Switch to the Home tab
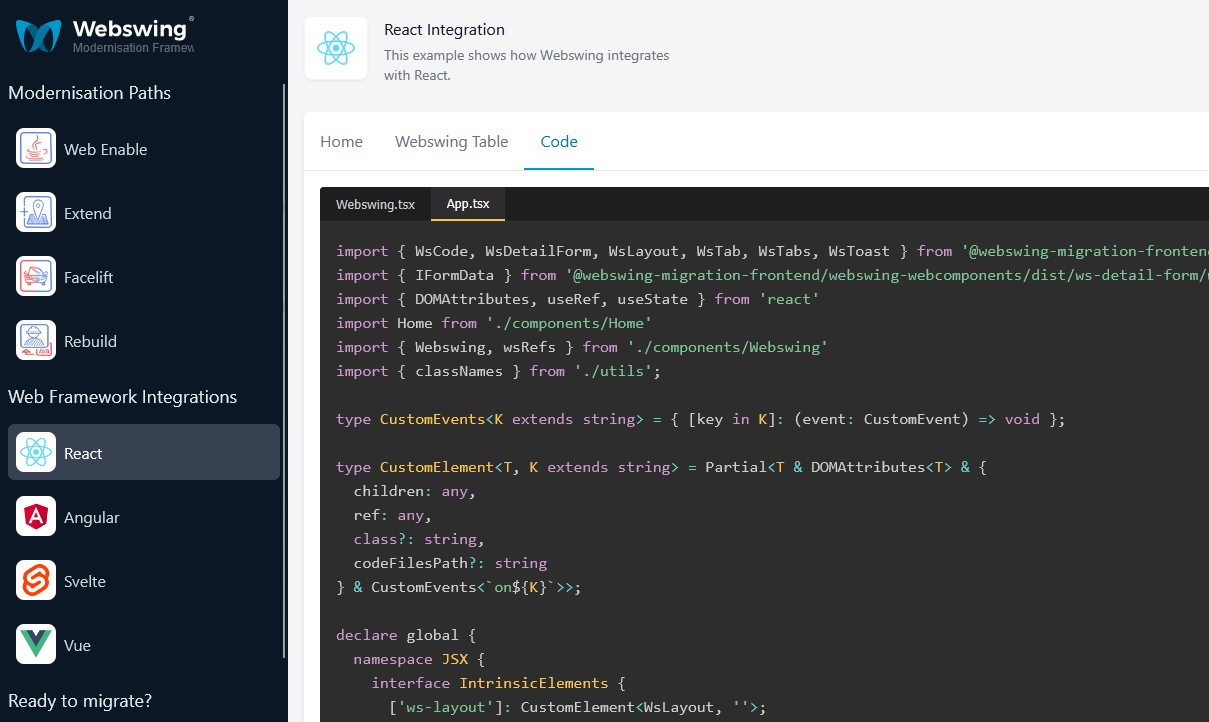The image size is (1209, 722). point(341,142)
